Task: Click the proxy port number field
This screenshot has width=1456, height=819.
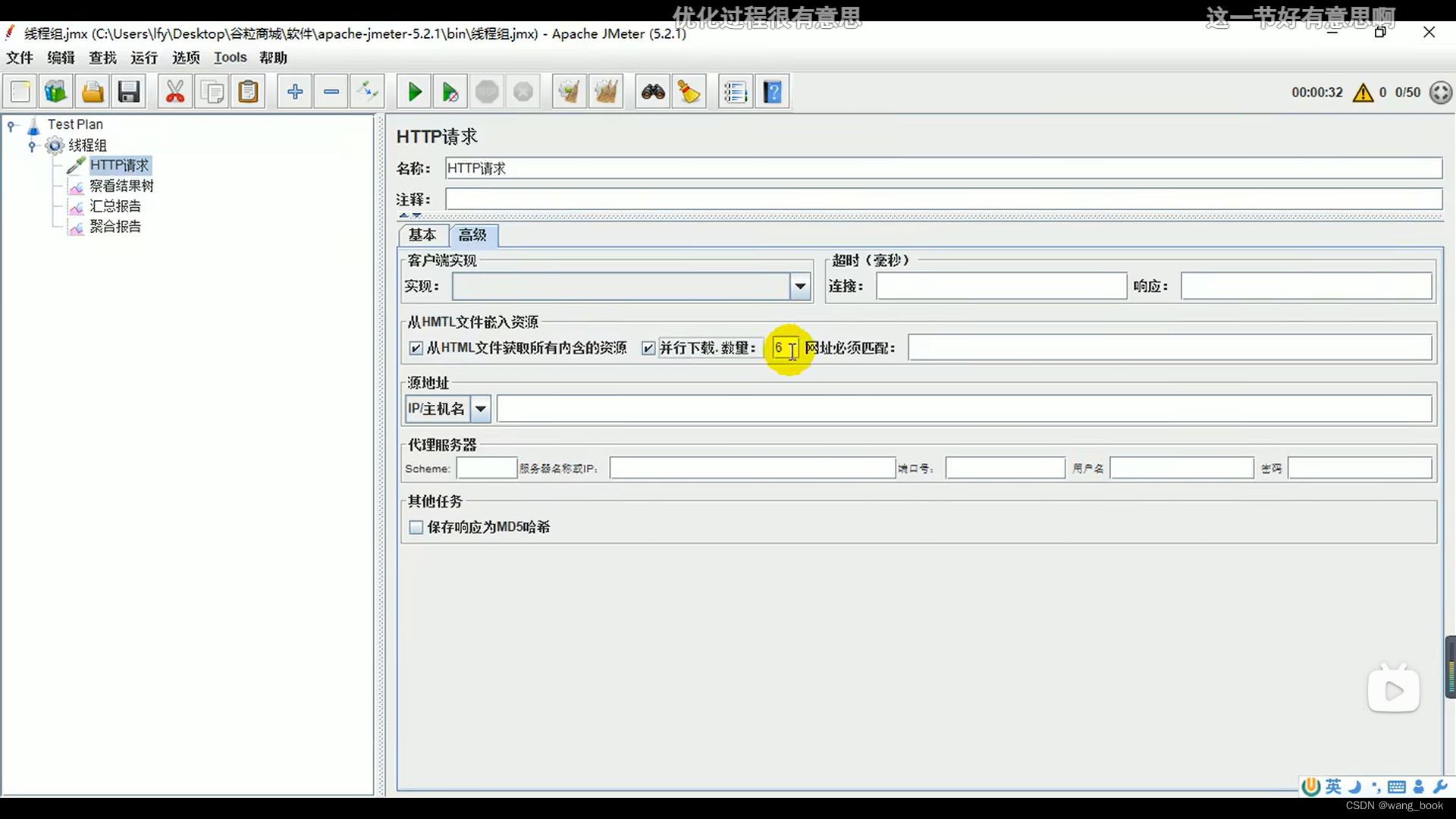Action: [1005, 469]
